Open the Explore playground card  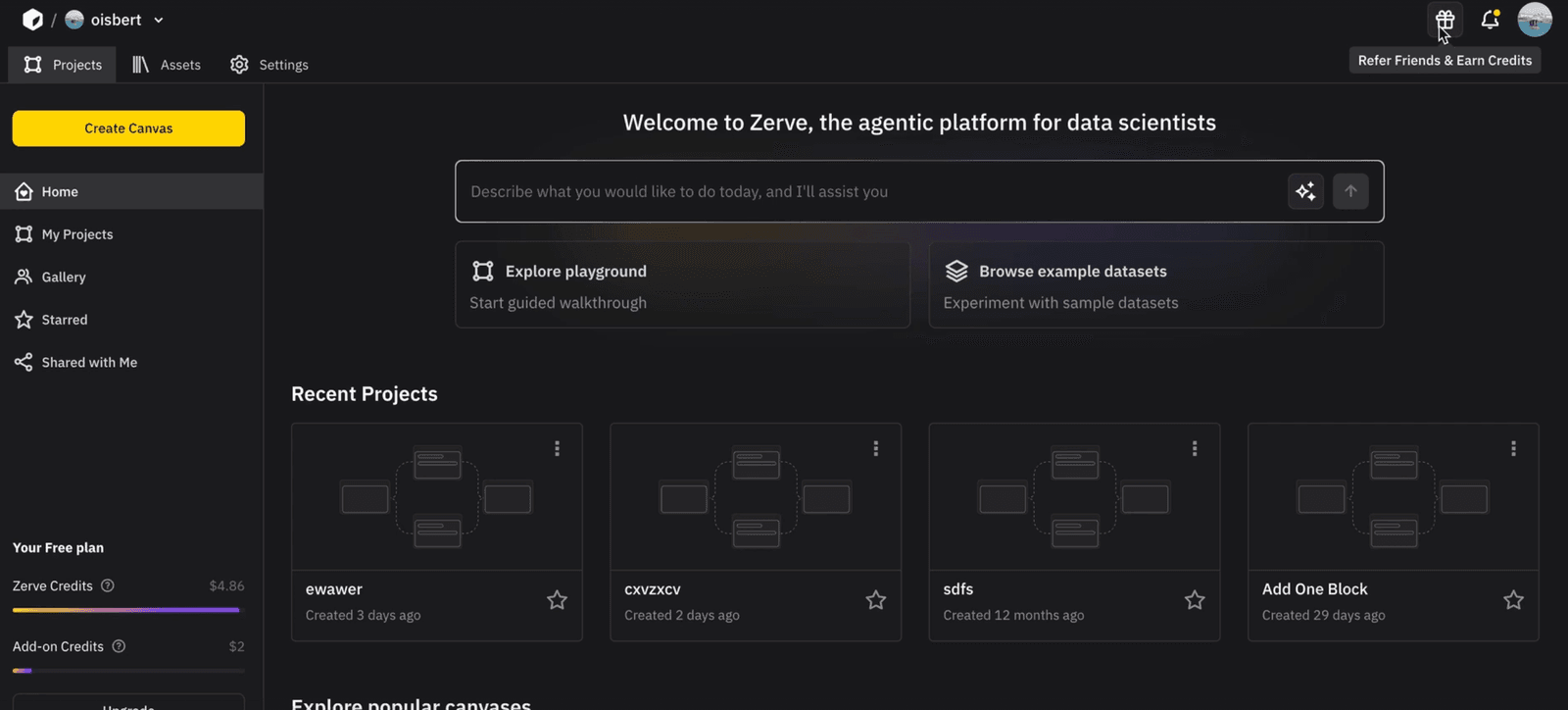click(x=682, y=285)
